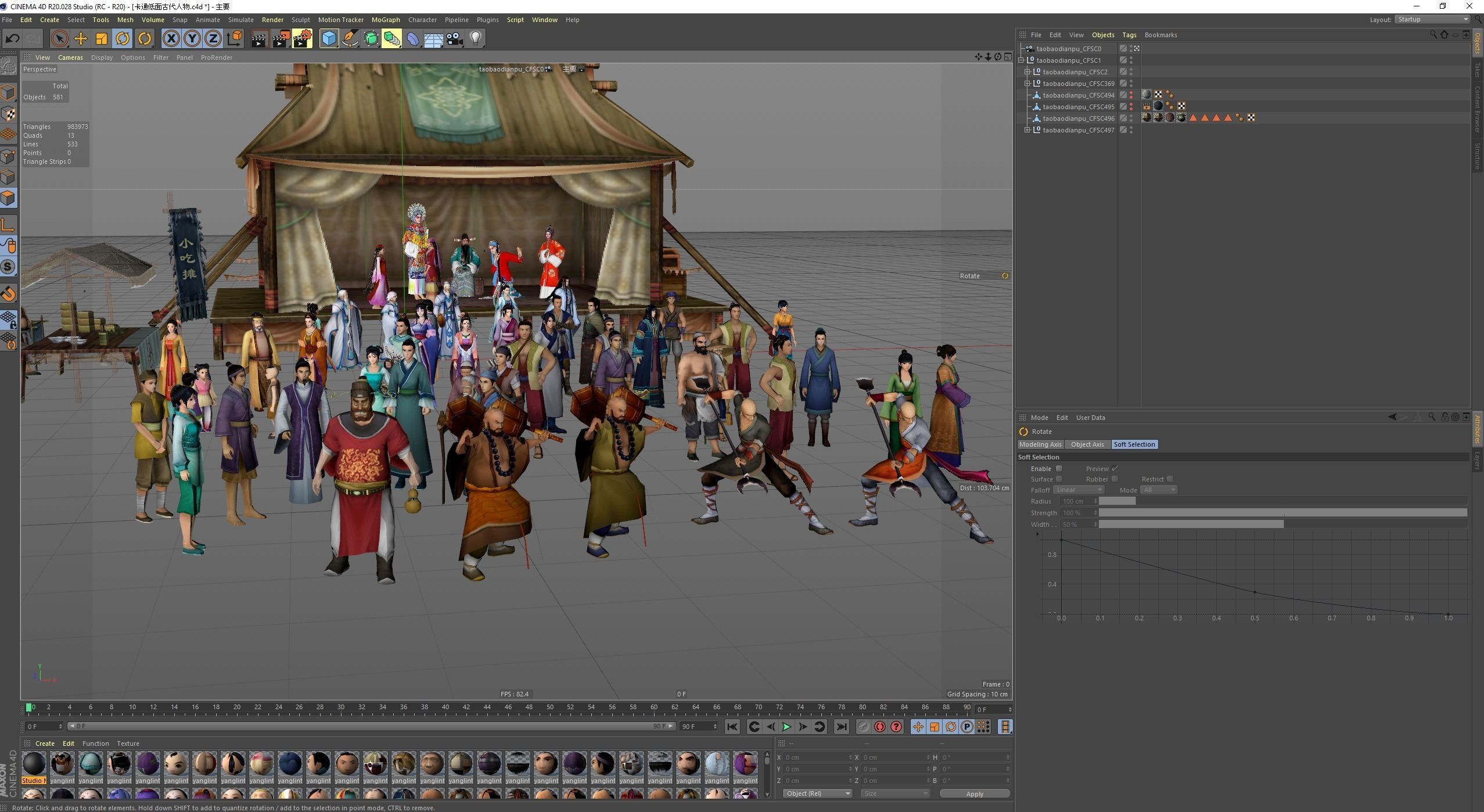This screenshot has height=812, width=1484.
Task: Enable Soft Selection checkbox
Action: (1059, 469)
